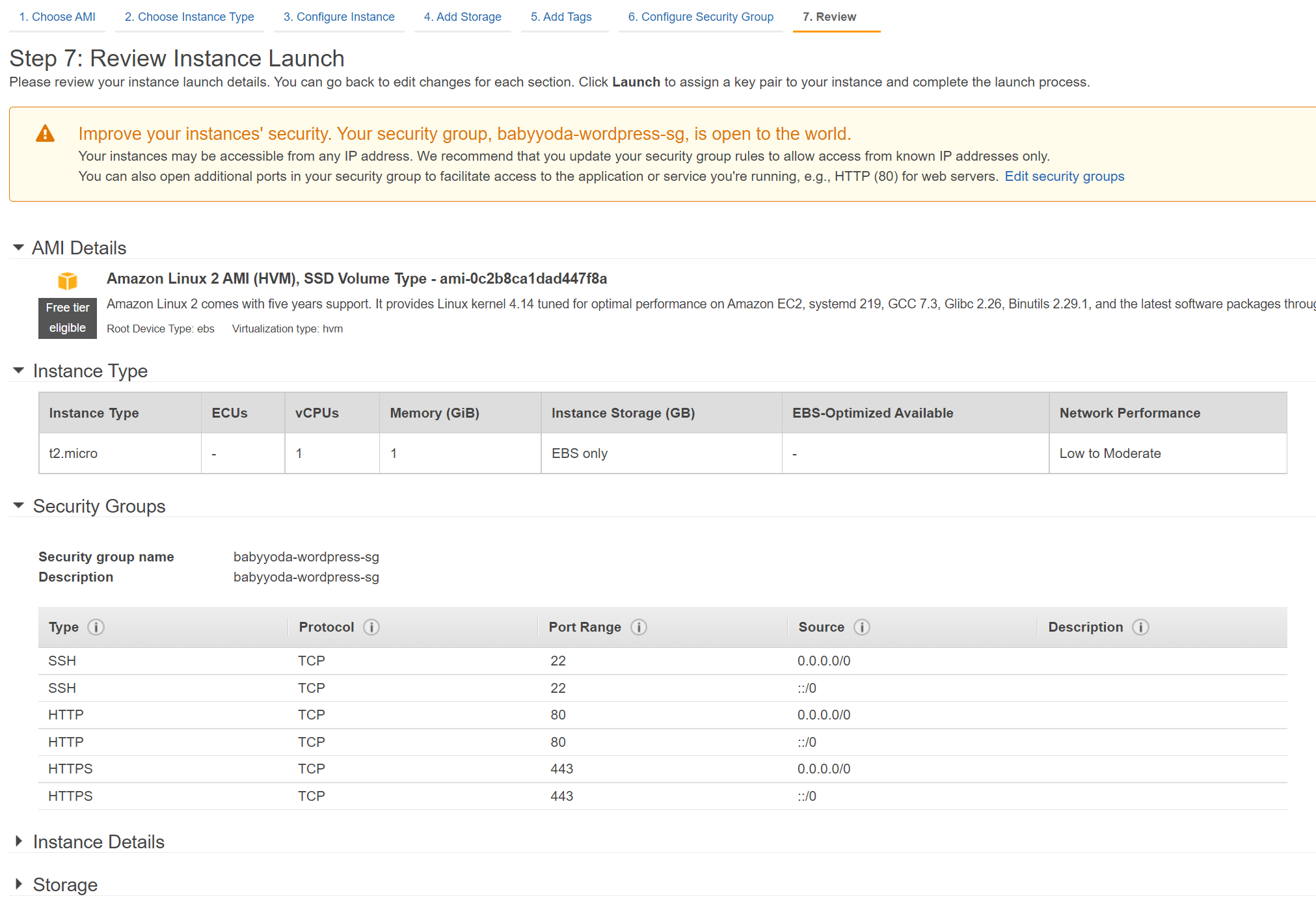
Task: Click the ECUs column header
Action: [243, 413]
